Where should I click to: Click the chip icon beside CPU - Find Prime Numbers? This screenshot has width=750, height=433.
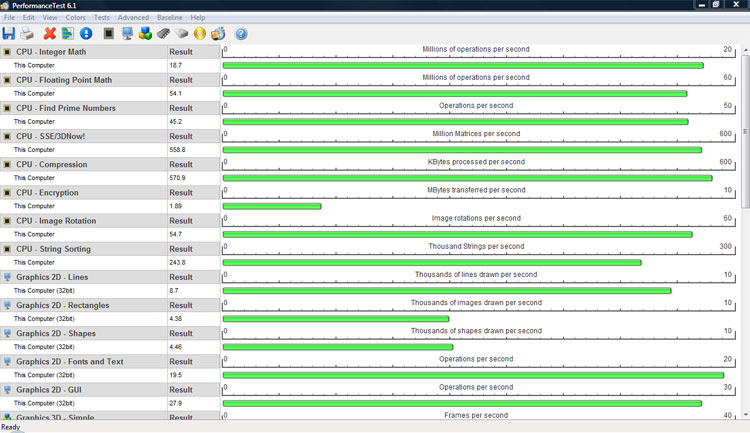(x=7, y=108)
